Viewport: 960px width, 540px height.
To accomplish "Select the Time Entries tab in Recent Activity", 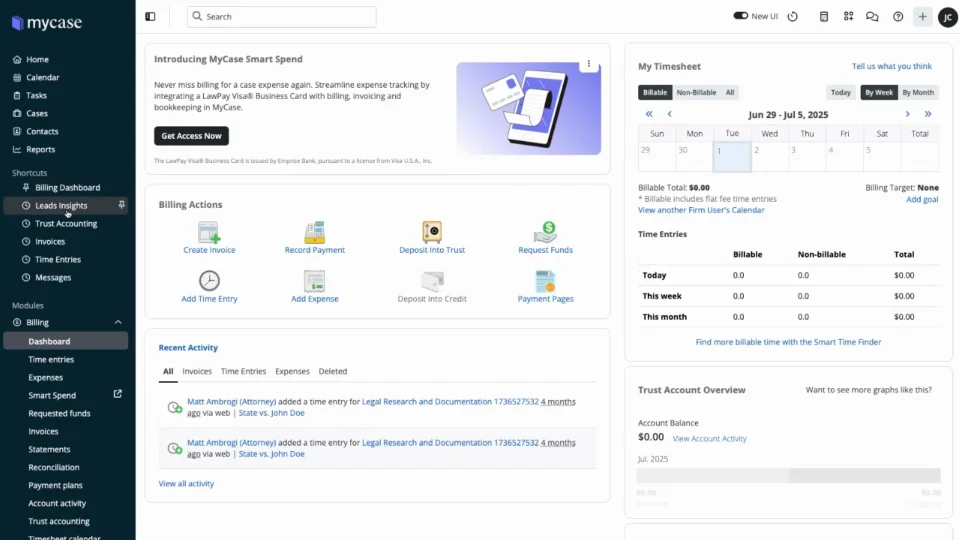I will click(x=243, y=371).
